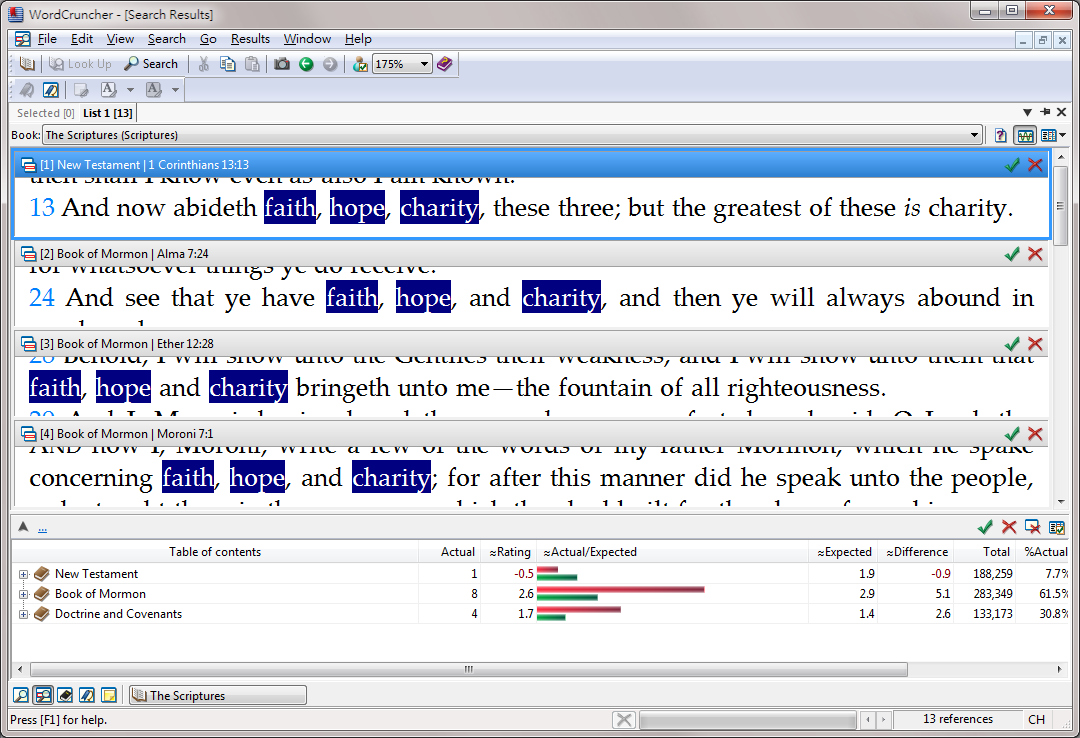Reject Ether 12:28 result with red X

pos(1035,344)
